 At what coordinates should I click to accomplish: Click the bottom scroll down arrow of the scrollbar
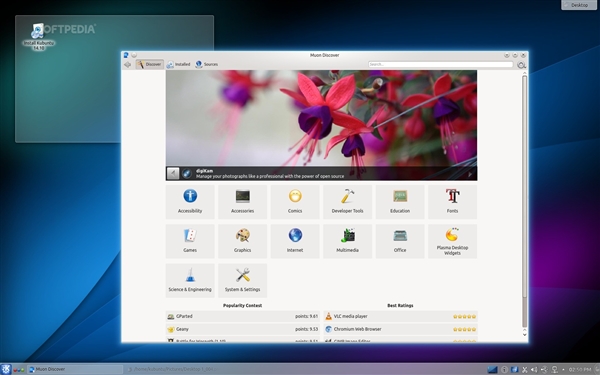click(x=525, y=335)
